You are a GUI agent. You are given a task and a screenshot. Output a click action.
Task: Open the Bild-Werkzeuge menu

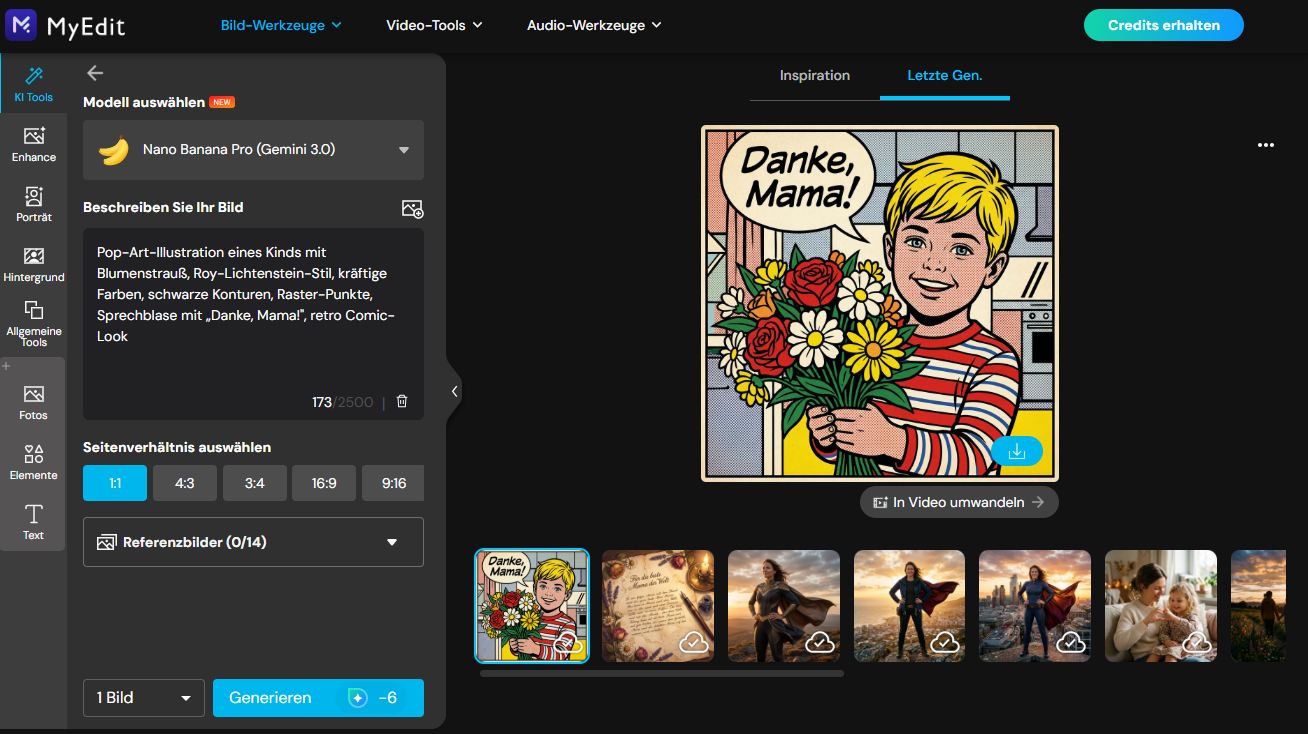tap(281, 25)
